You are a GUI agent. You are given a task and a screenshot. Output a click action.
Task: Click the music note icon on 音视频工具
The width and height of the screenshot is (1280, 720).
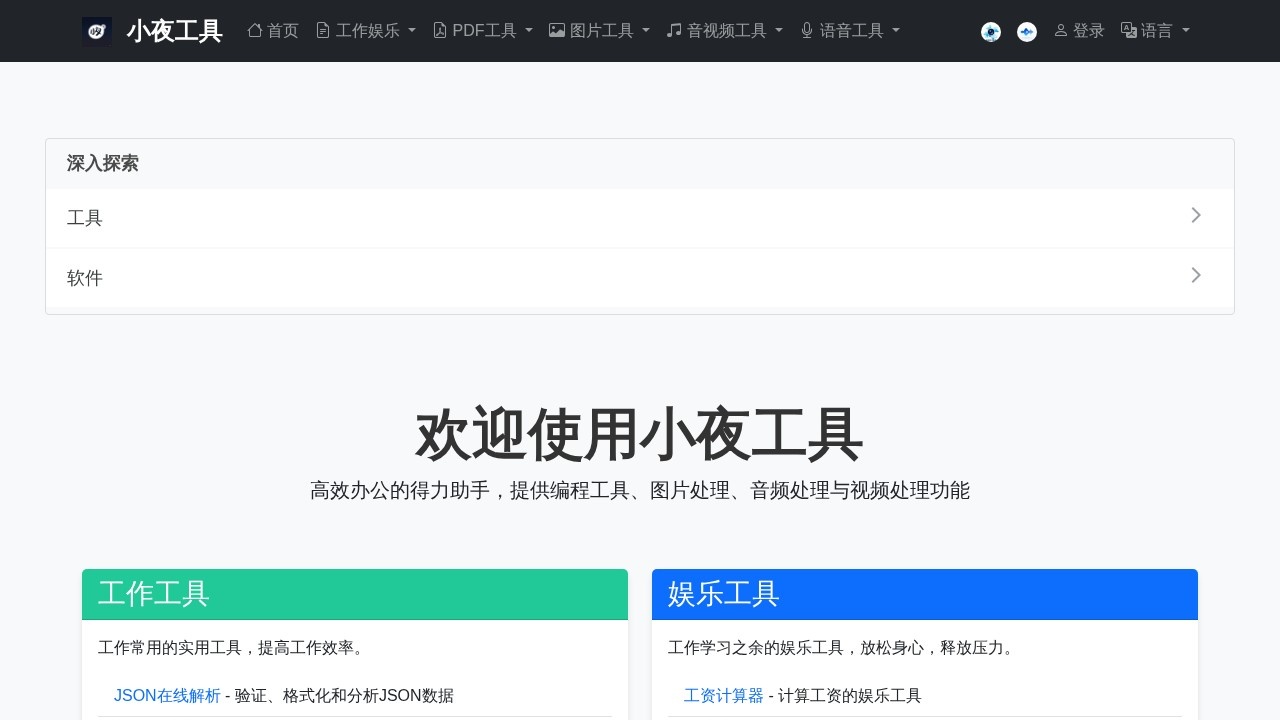click(x=673, y=30)
